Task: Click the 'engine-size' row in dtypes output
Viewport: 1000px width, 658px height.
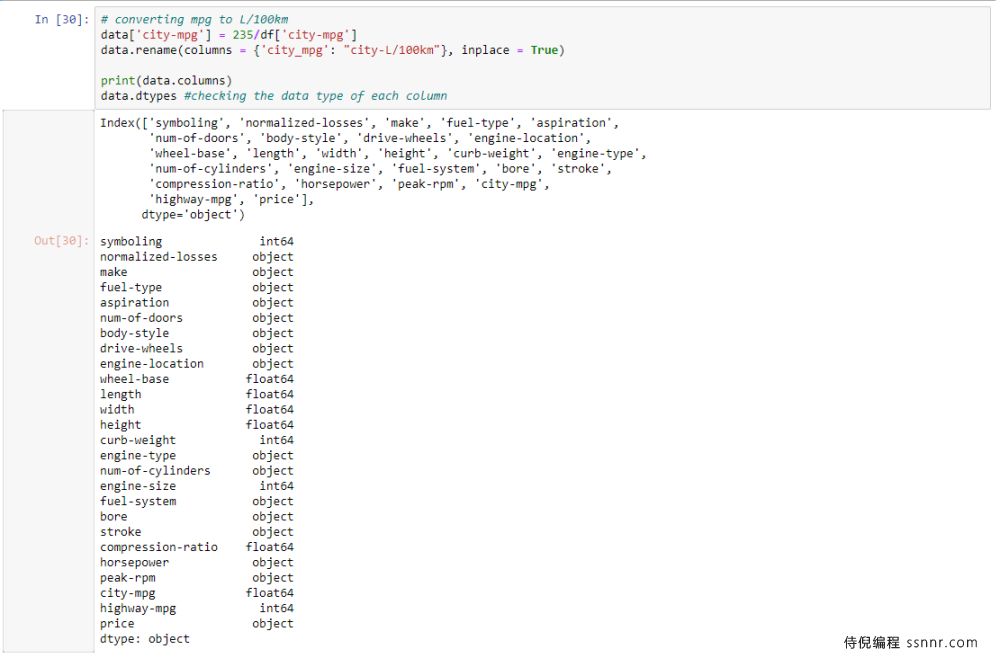Action: point(196,486)
